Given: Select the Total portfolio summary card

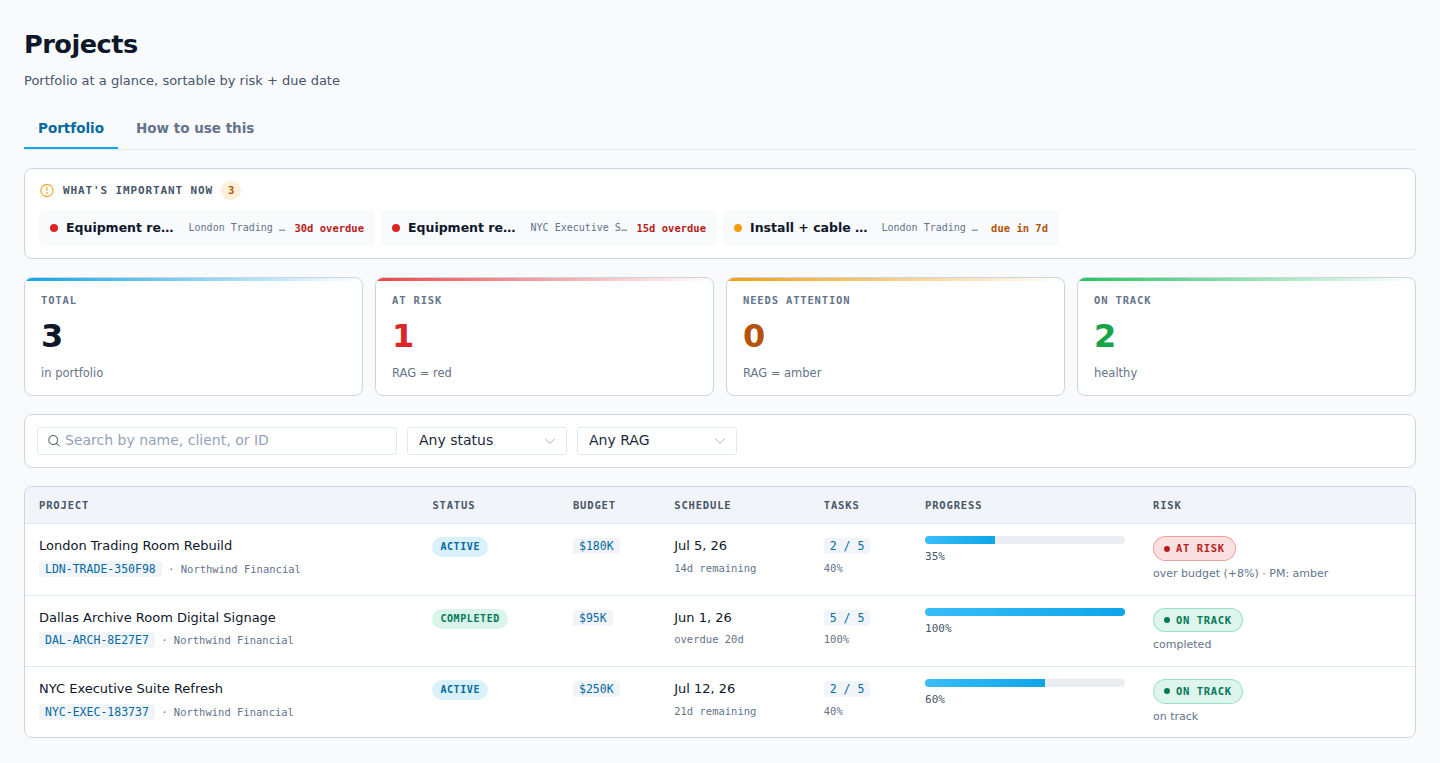Looking at the screenshot, I should [x=193, y=337].
